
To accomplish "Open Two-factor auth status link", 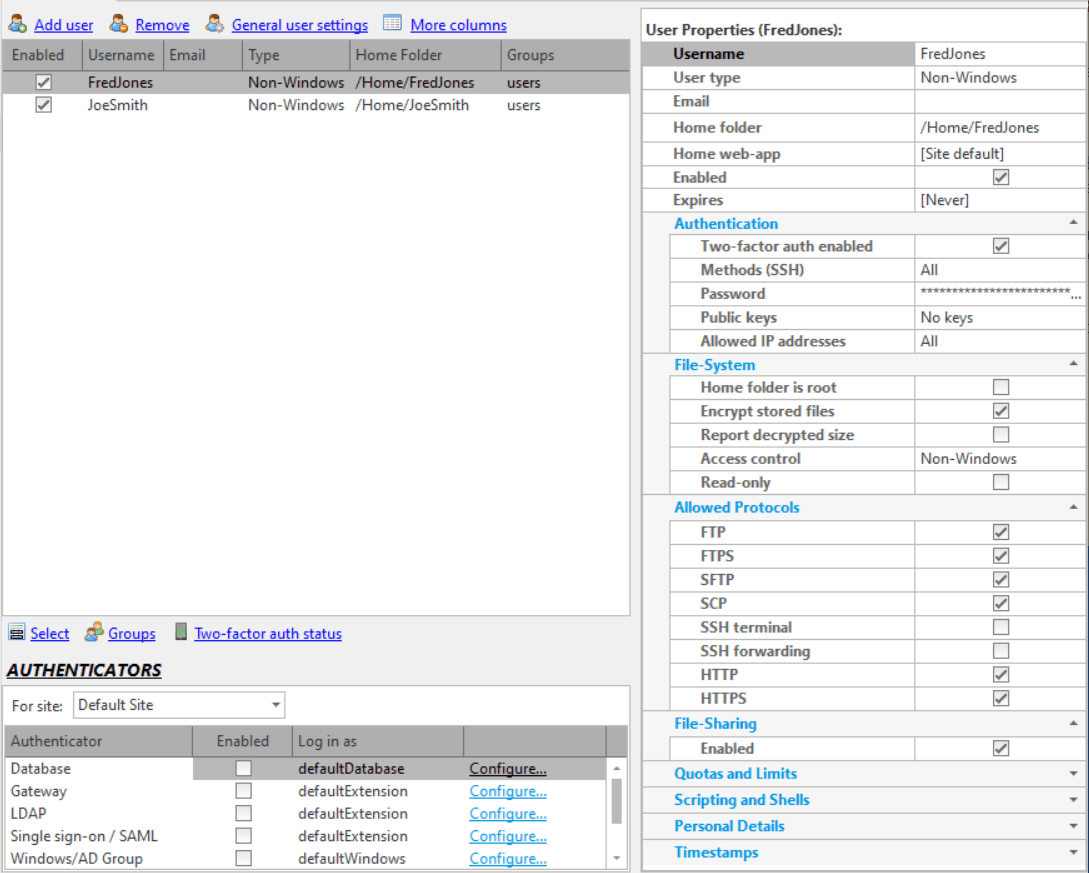I will (x=268, y=633).
